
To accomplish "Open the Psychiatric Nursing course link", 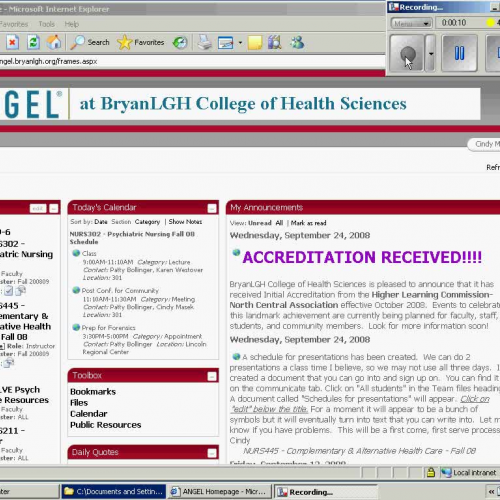I will [x=26, y=249].
